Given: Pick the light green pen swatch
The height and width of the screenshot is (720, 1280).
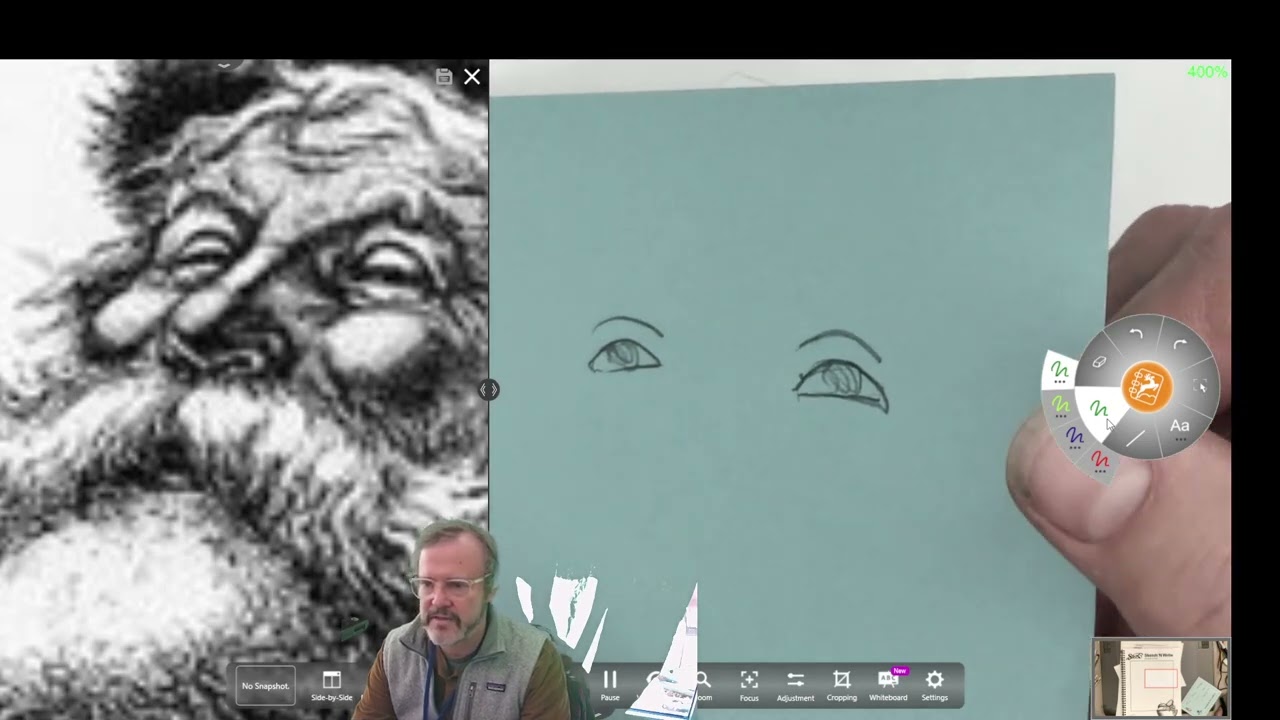Looking at the screenshot, I should pyautogui.click(x=1061, y=406).
